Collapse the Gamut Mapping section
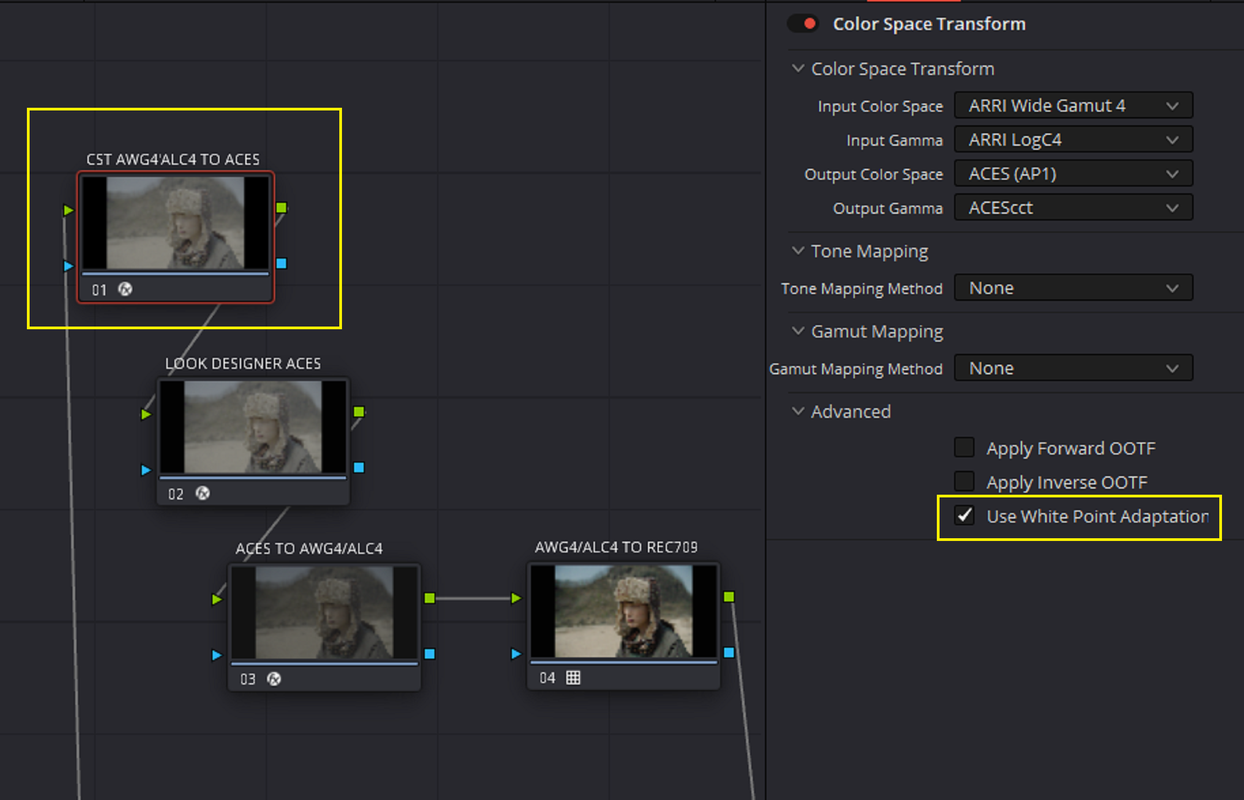 point(798,331)
